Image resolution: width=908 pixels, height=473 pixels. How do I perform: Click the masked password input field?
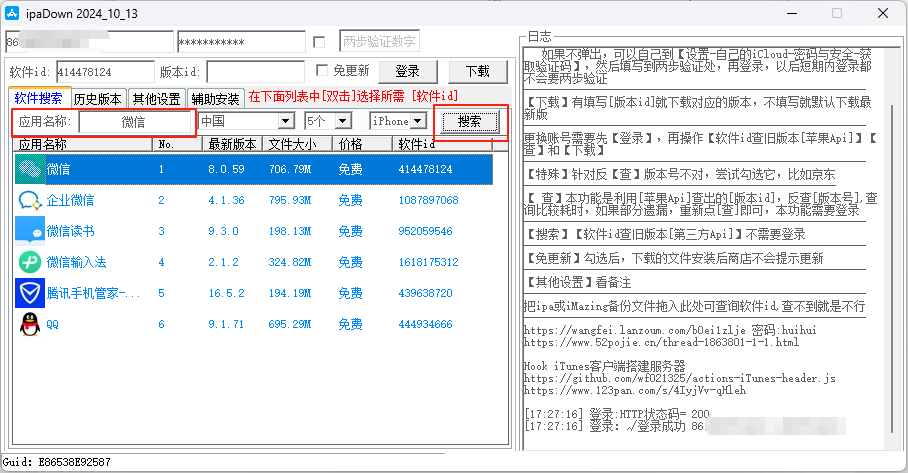point(241,42)
